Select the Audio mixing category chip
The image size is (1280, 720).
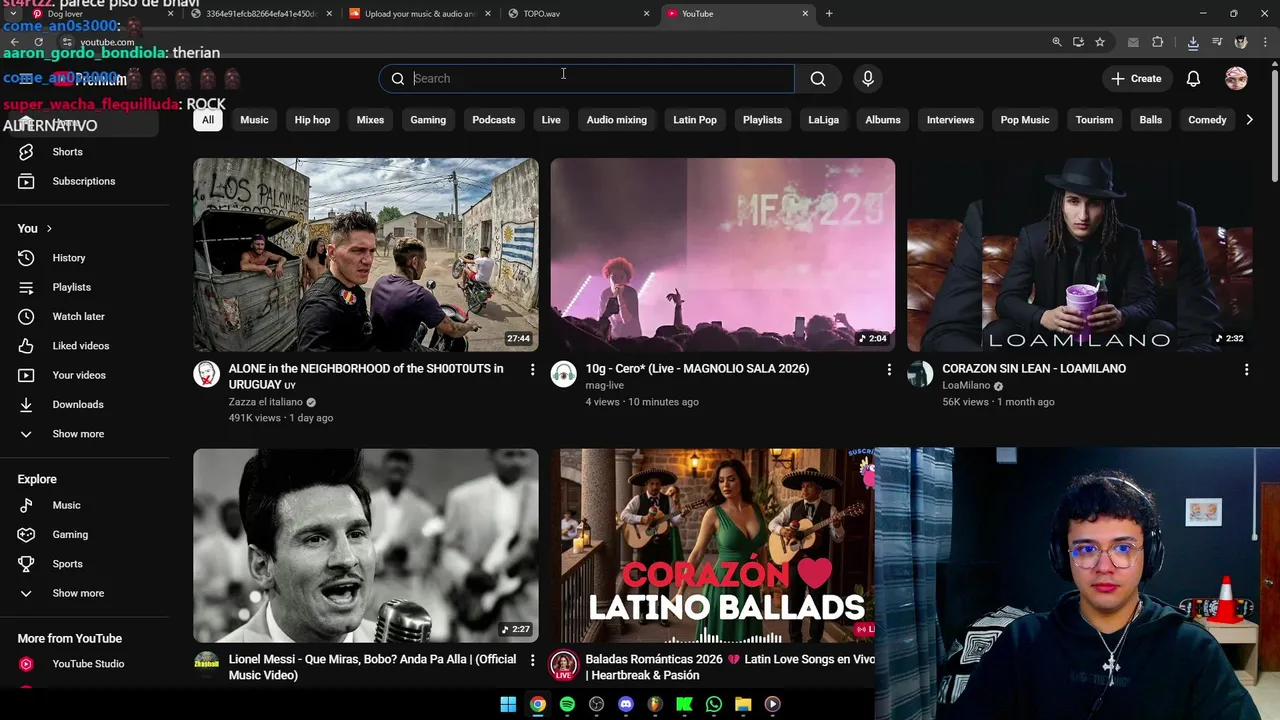[617, 120]
